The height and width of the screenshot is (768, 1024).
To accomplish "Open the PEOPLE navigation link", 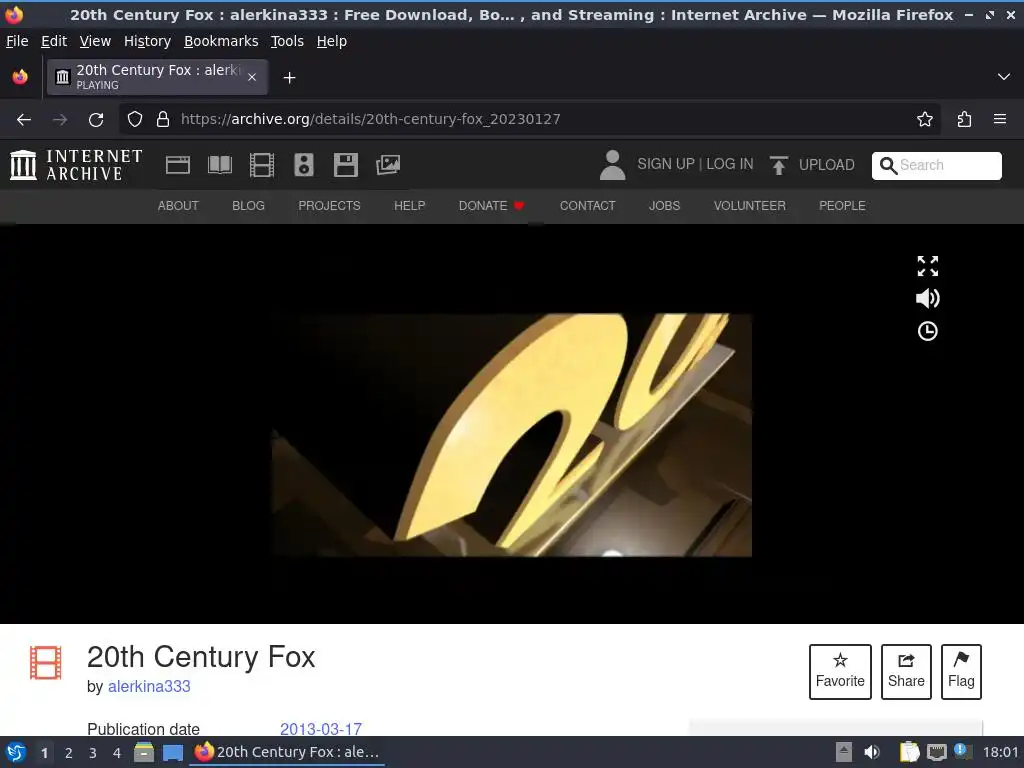I will [842, 206].
